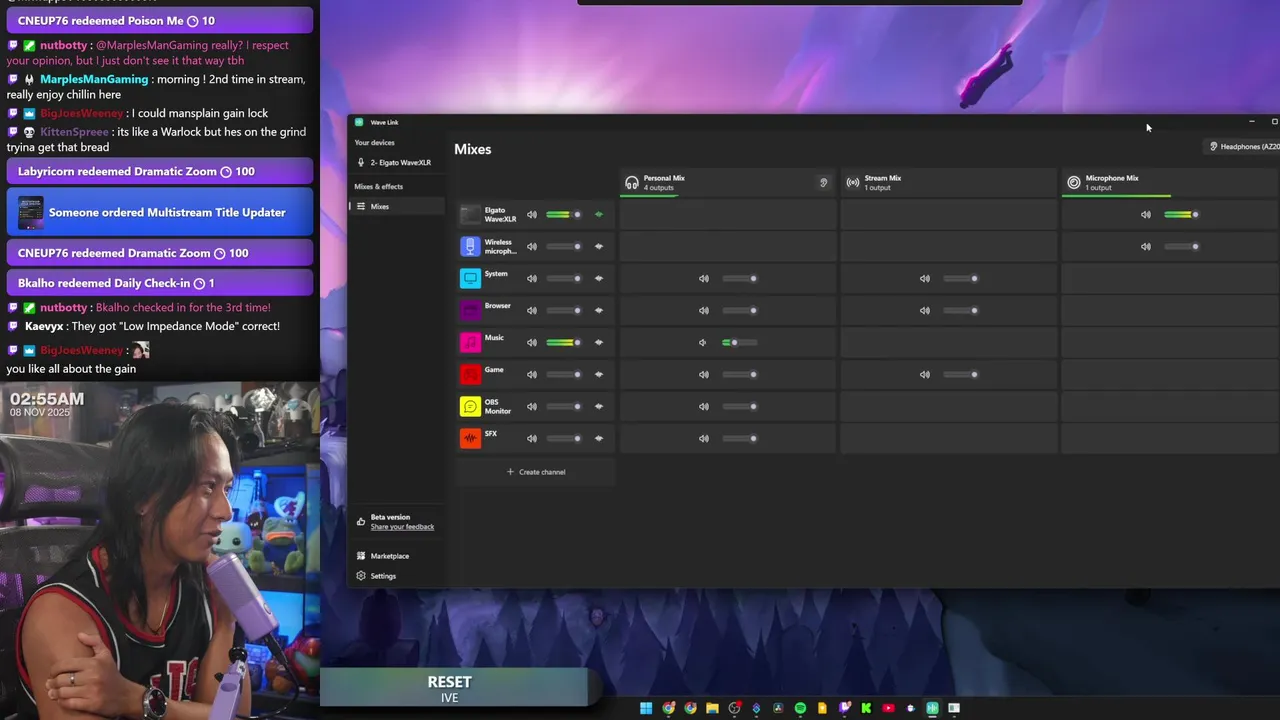
Task: Select the 2- Elgato Wave:XLR device
Action: click(396, 162)
